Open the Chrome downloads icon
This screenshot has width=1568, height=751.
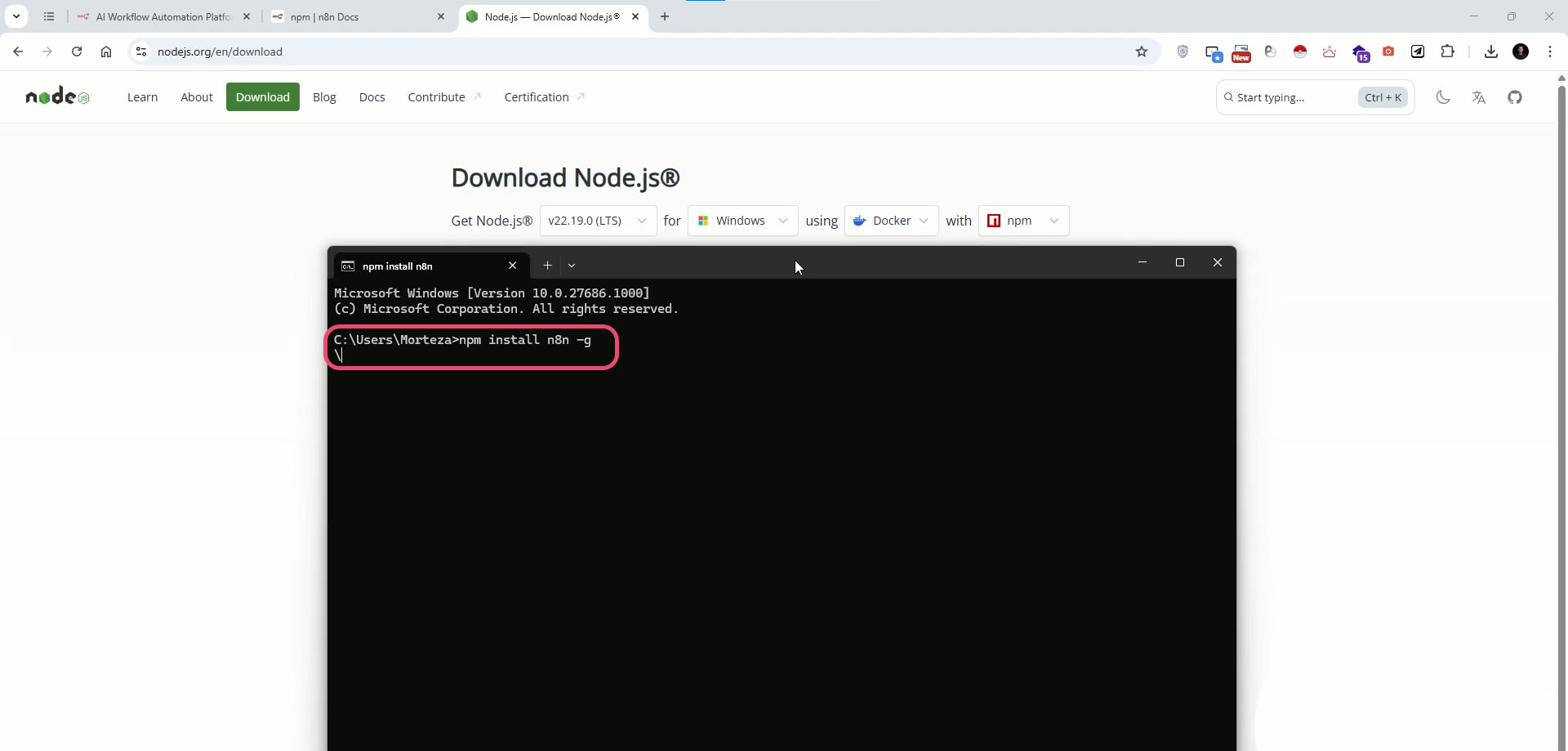point(1491,51)
